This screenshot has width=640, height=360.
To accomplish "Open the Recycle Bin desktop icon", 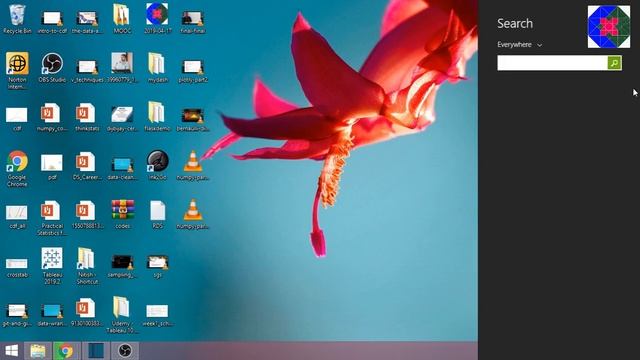I will click(x=17, y=19).
